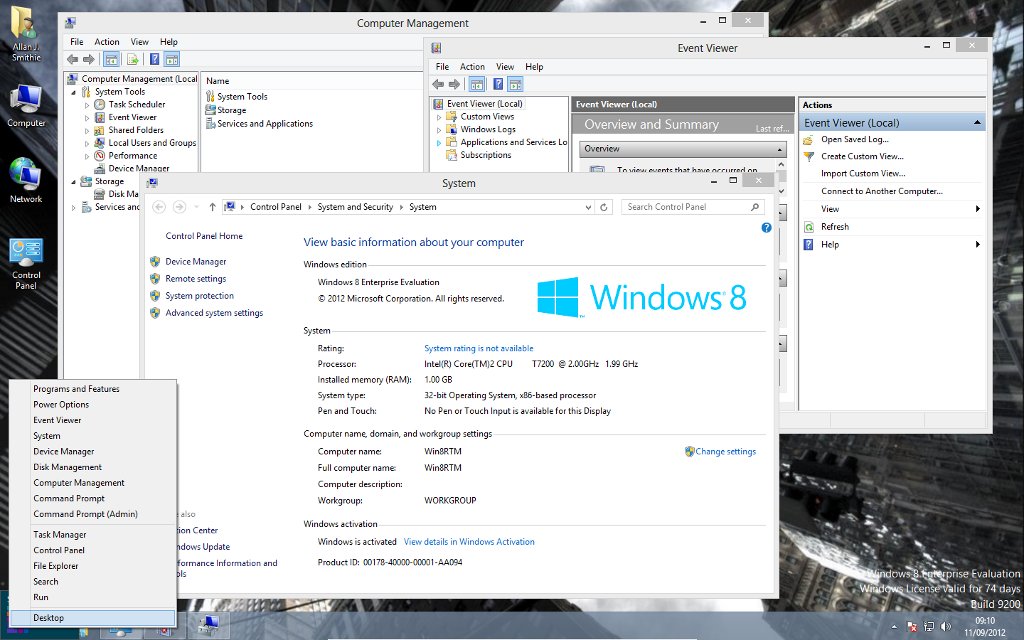Click System rating is not available link

479,349
